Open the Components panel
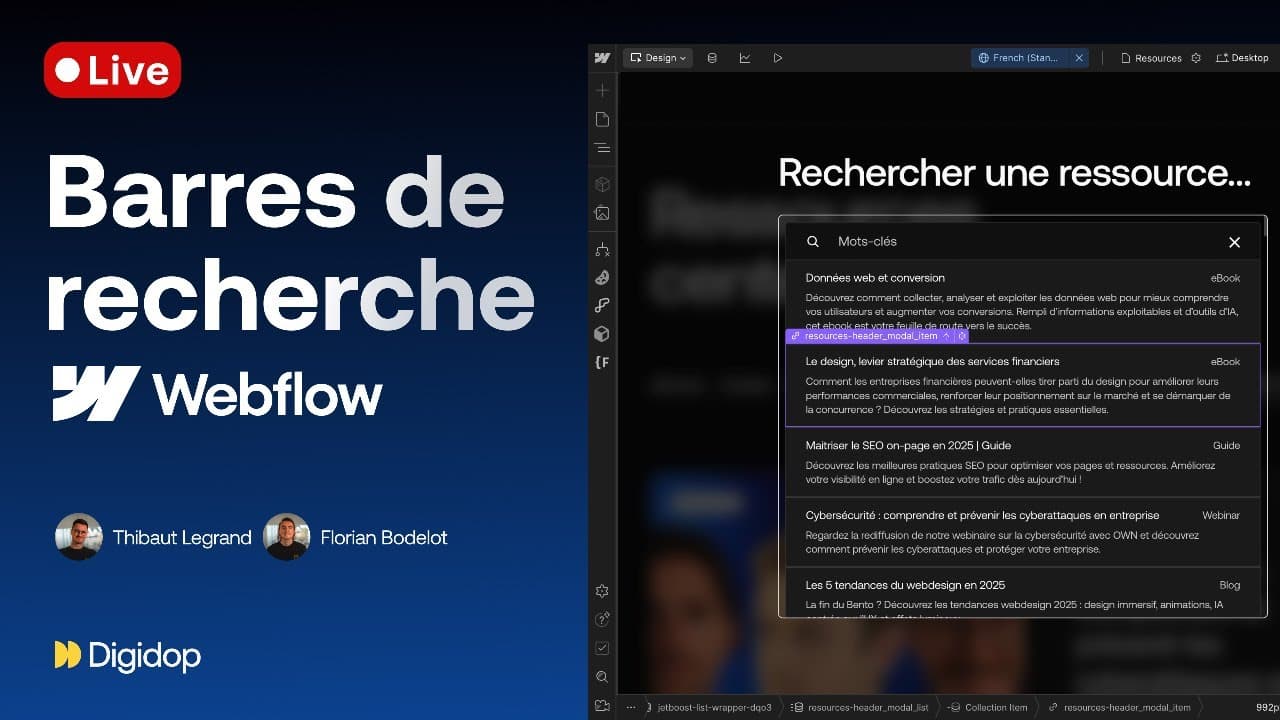The height and width of the screenshot is (720, 1280). [x=602, y=184]
